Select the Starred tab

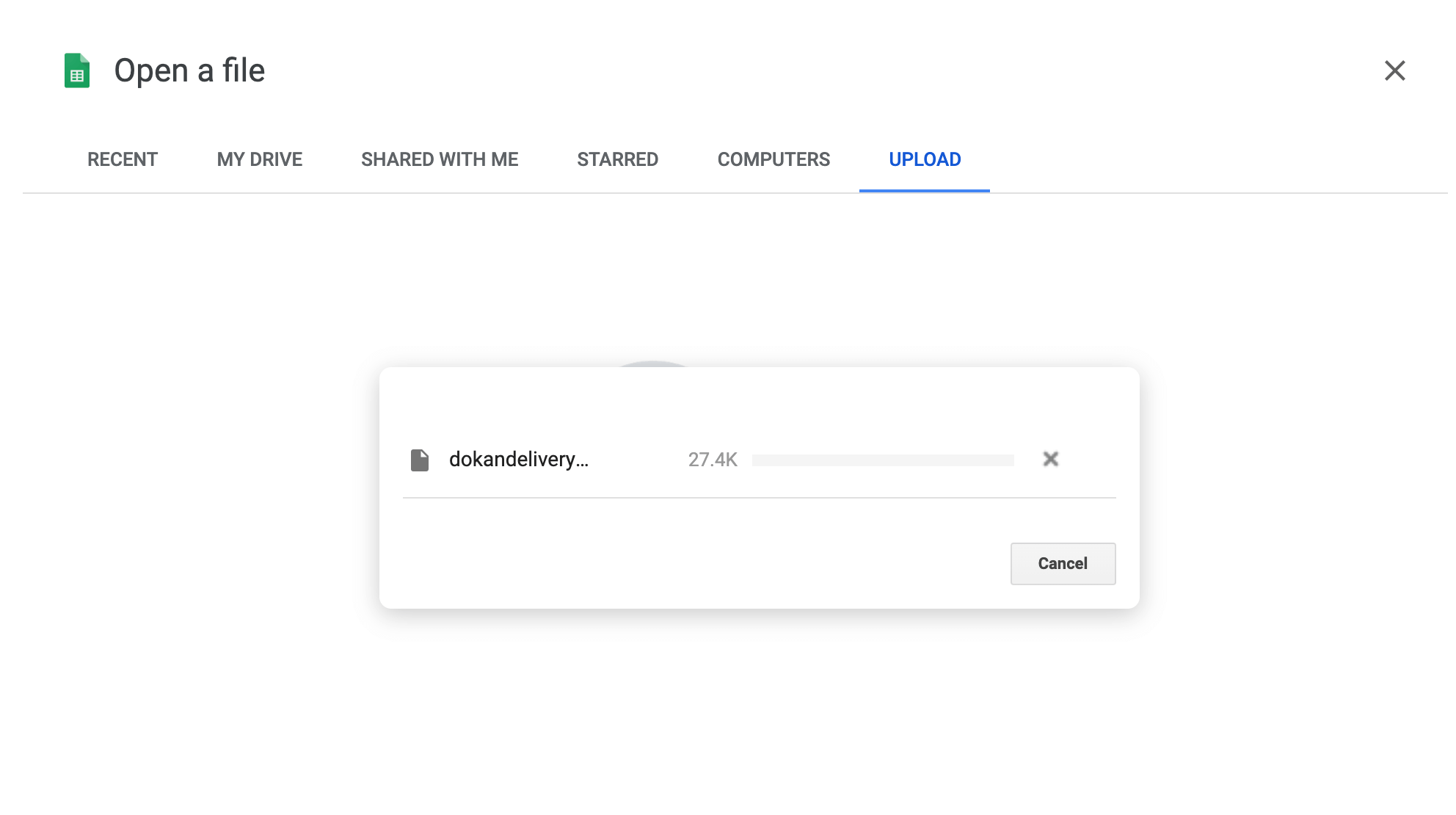617,159
